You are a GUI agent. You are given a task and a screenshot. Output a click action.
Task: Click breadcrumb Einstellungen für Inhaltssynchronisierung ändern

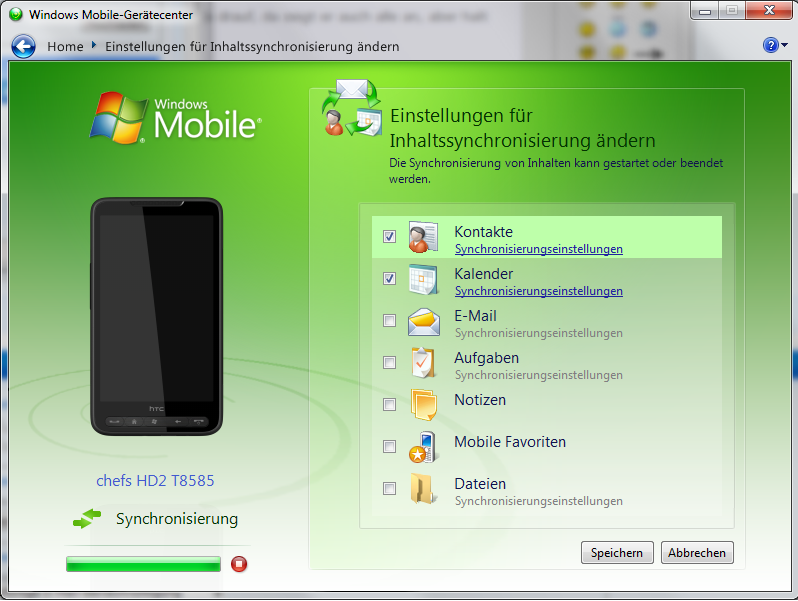(x=252, y=46)
